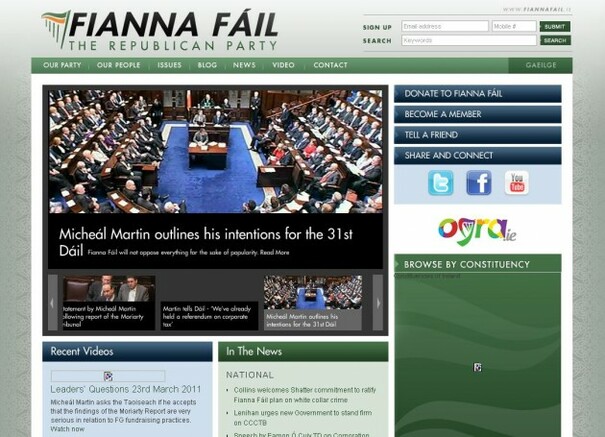Open the Twitter icon link
Screen dimensions: 605x437
click(441, 183)
